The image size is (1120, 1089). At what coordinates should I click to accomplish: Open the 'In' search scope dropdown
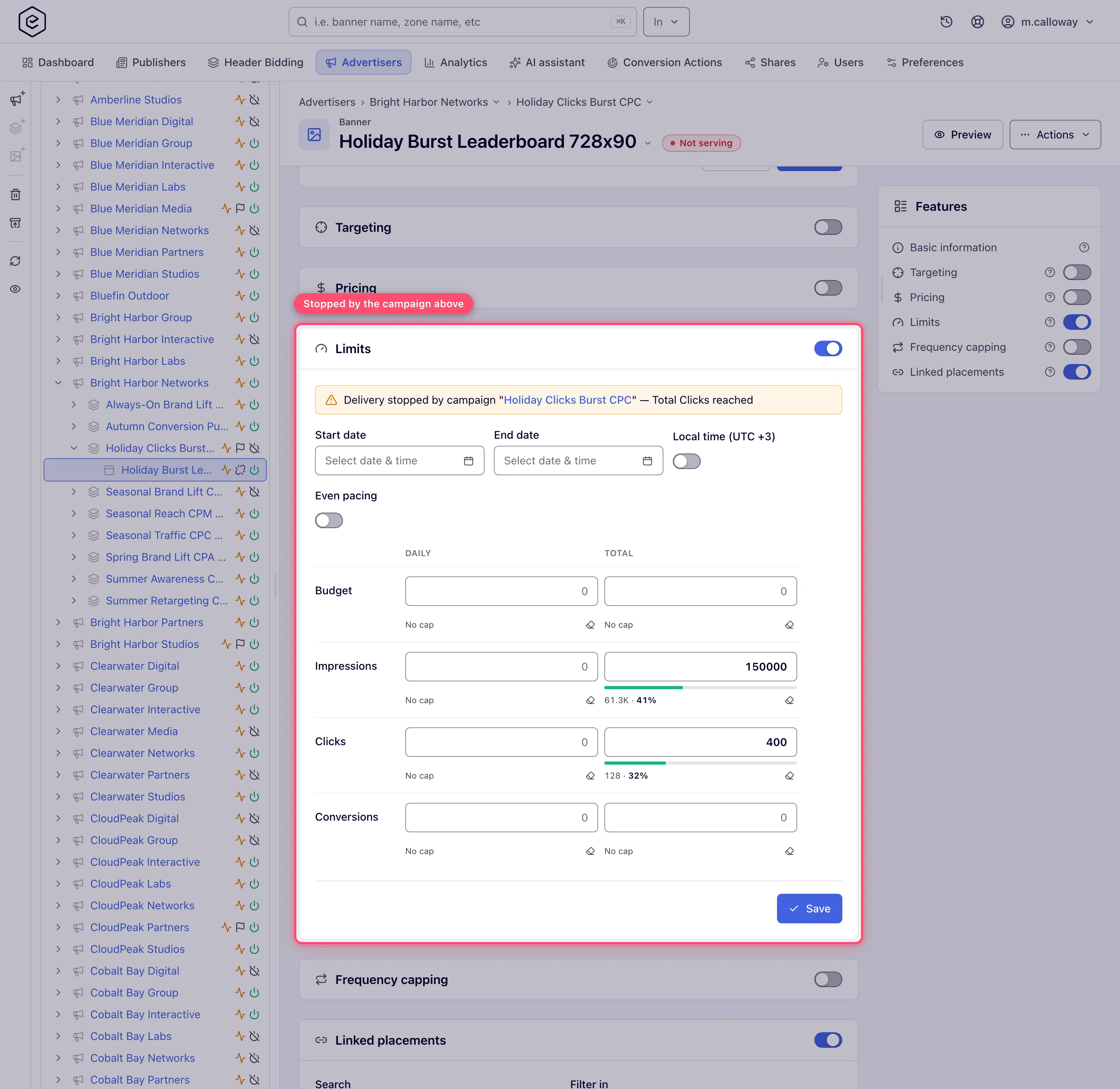point(666,22)
